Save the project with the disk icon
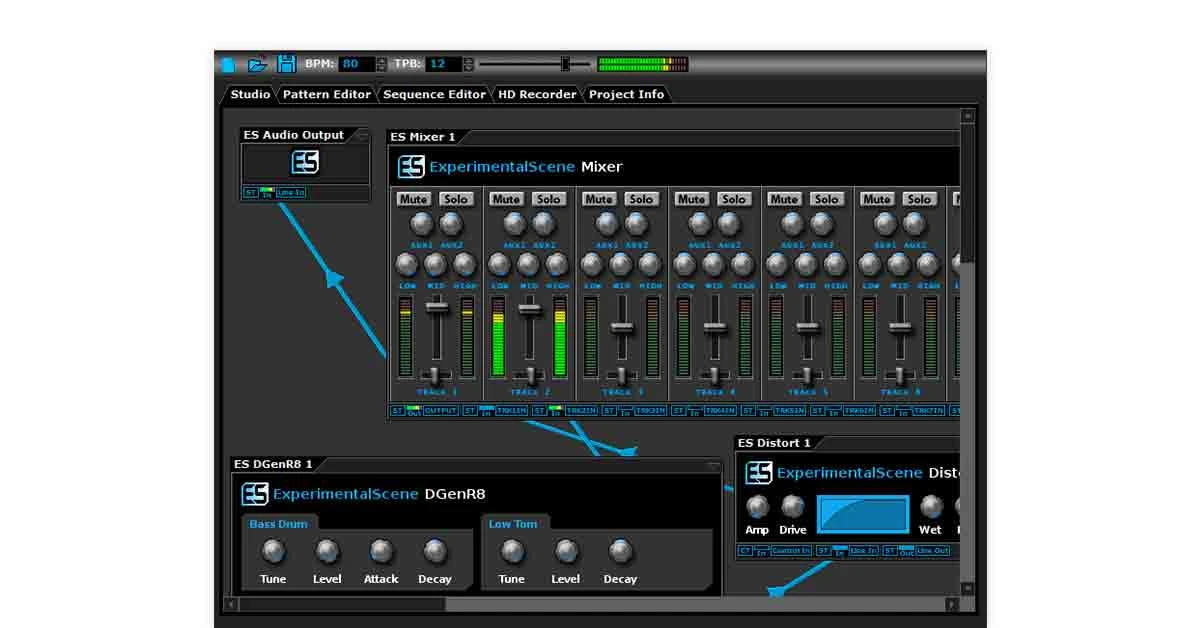Viewport: 1200px width, 628px height. (287, 62)
